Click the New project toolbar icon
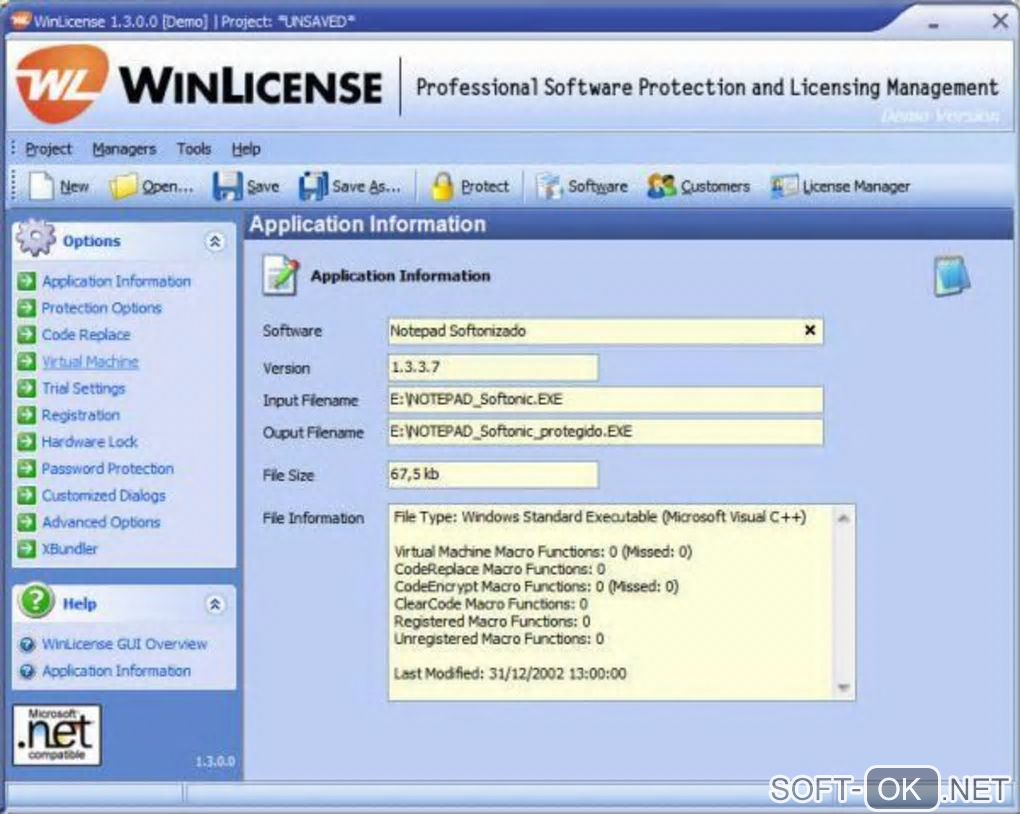This screenshot has height=814, width=1020. (42, 186)
